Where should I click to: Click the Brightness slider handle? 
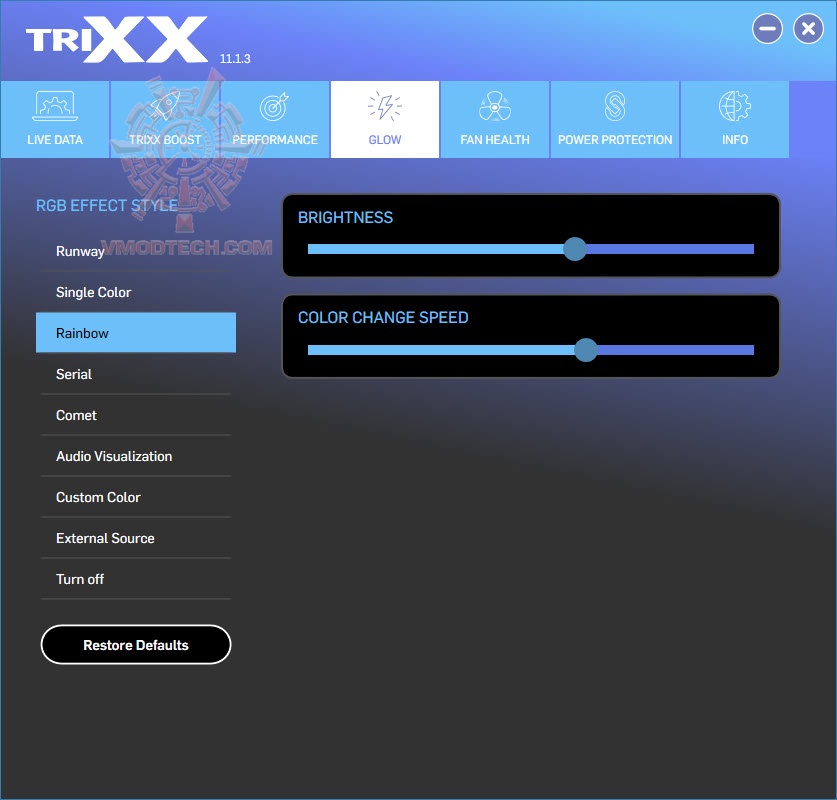pyautogui.click(x=575, y=249)
